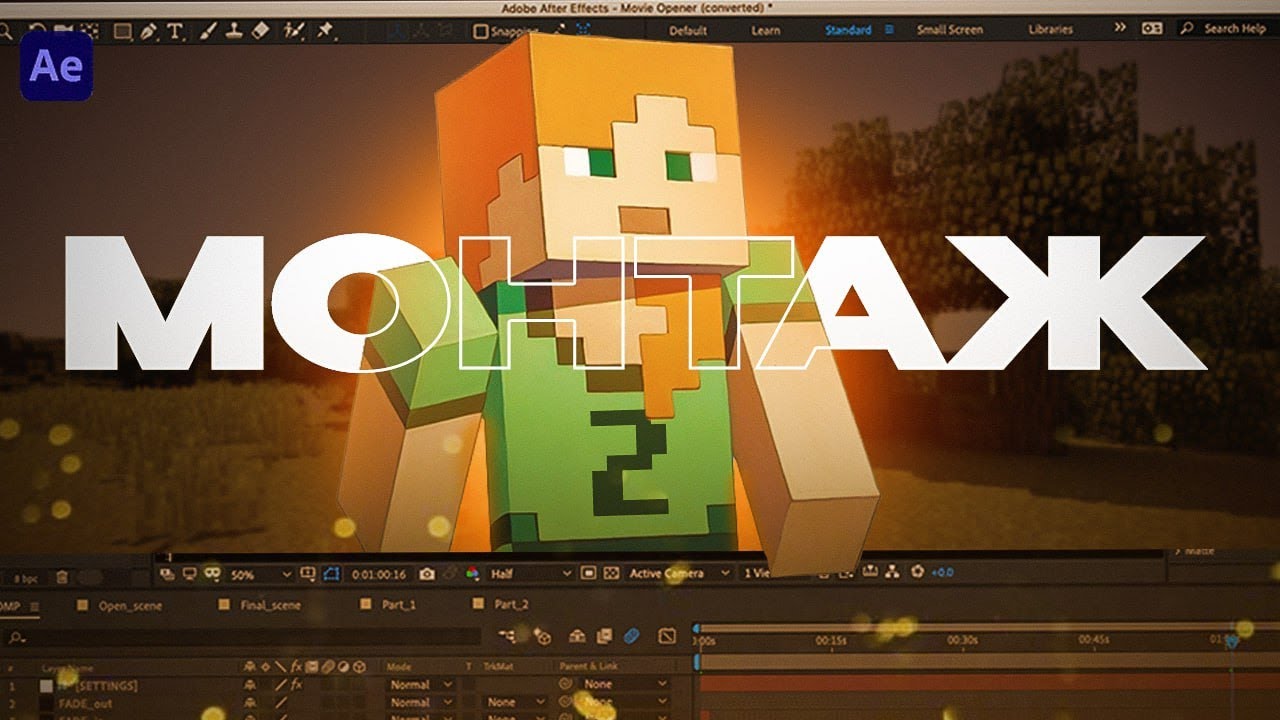Toggle Frame Blending enable for composition

pyautogui.click(x=604, y=636)
